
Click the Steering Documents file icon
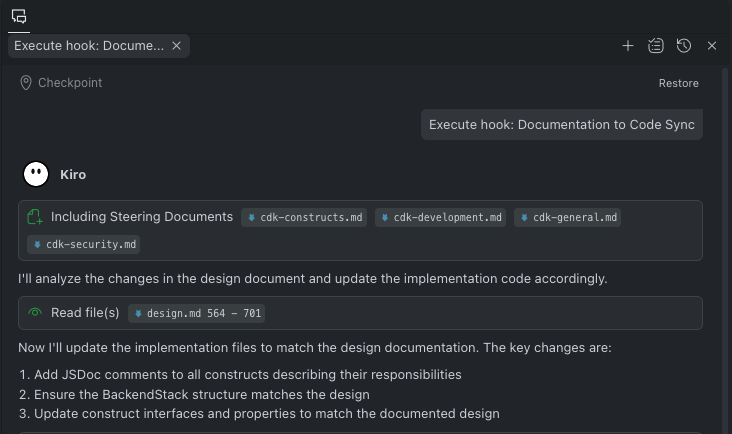pyautogui.click(x=35, y=217)
